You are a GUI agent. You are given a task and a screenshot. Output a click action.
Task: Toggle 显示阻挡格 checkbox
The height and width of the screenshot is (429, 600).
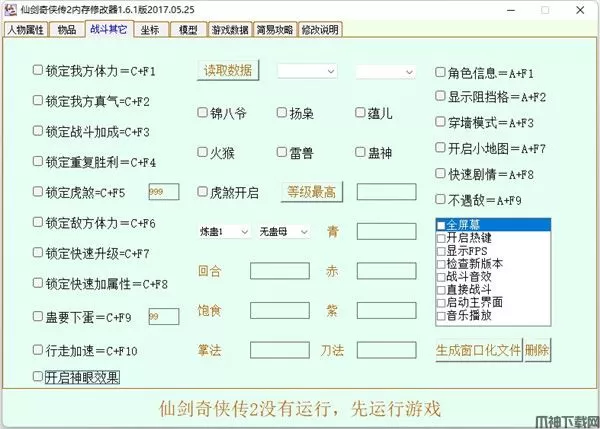tap(440, 96)
